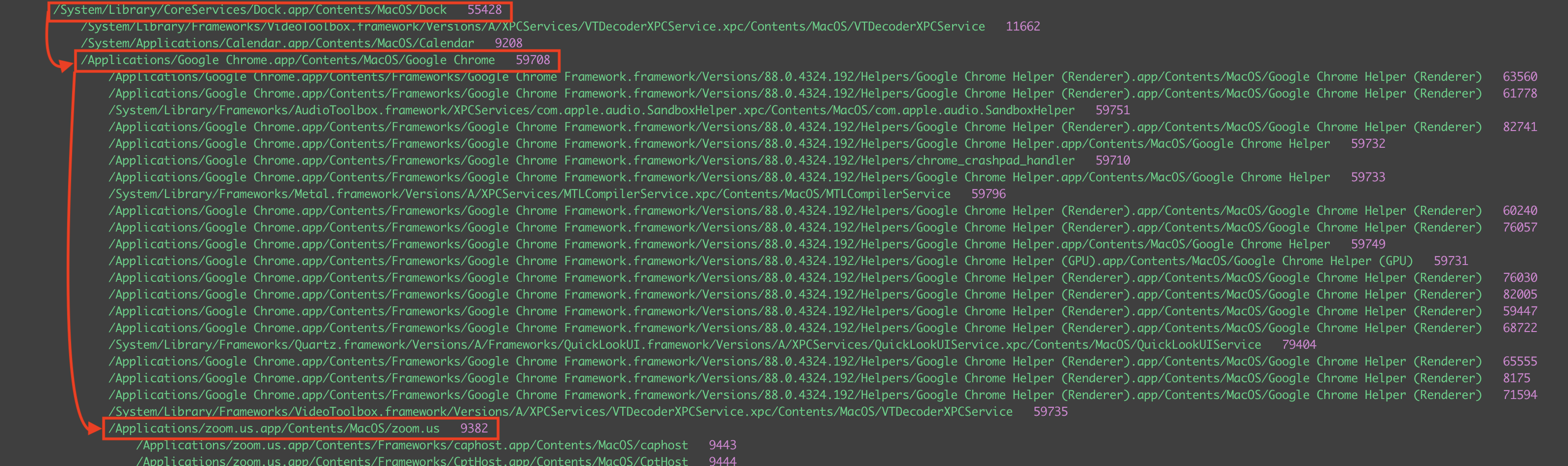Select the Renderer PID 8175
This screenshot has height=466, width=1568.
1516,378
